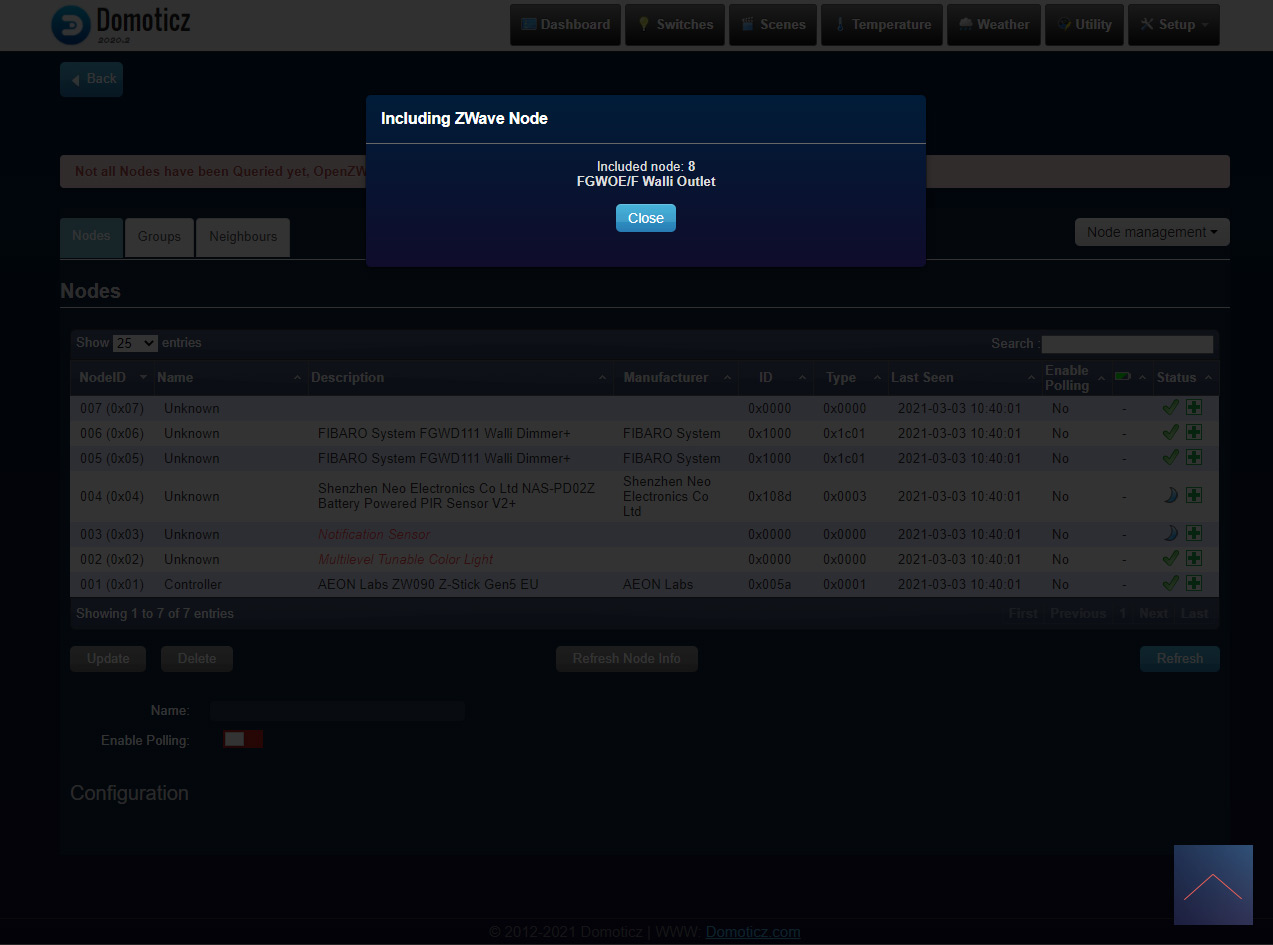Click the green plus icon for Controller node 001

[x=1194, y=583]
